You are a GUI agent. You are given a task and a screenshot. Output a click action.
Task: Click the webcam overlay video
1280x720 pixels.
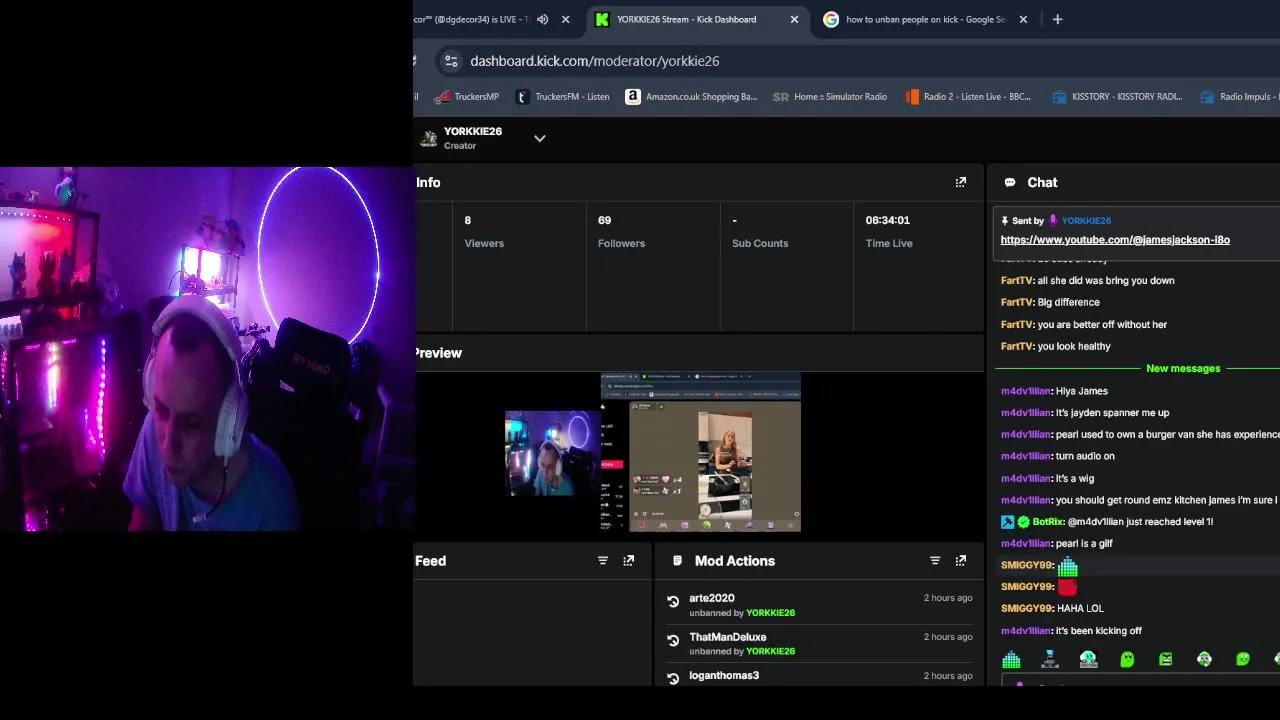[x=207, y=349]
